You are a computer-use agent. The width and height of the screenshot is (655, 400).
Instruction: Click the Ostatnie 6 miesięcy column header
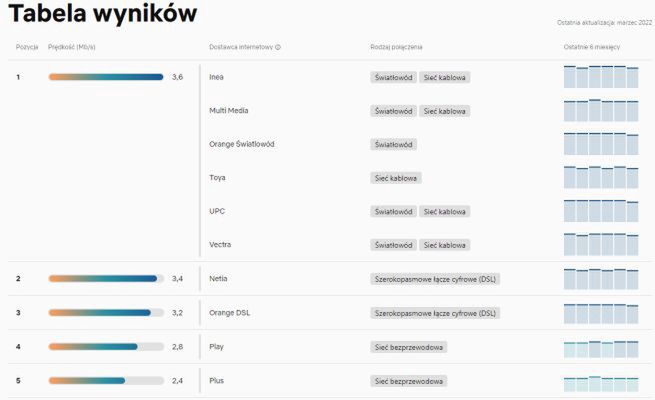pyautogui.click(x=591, y=47)
